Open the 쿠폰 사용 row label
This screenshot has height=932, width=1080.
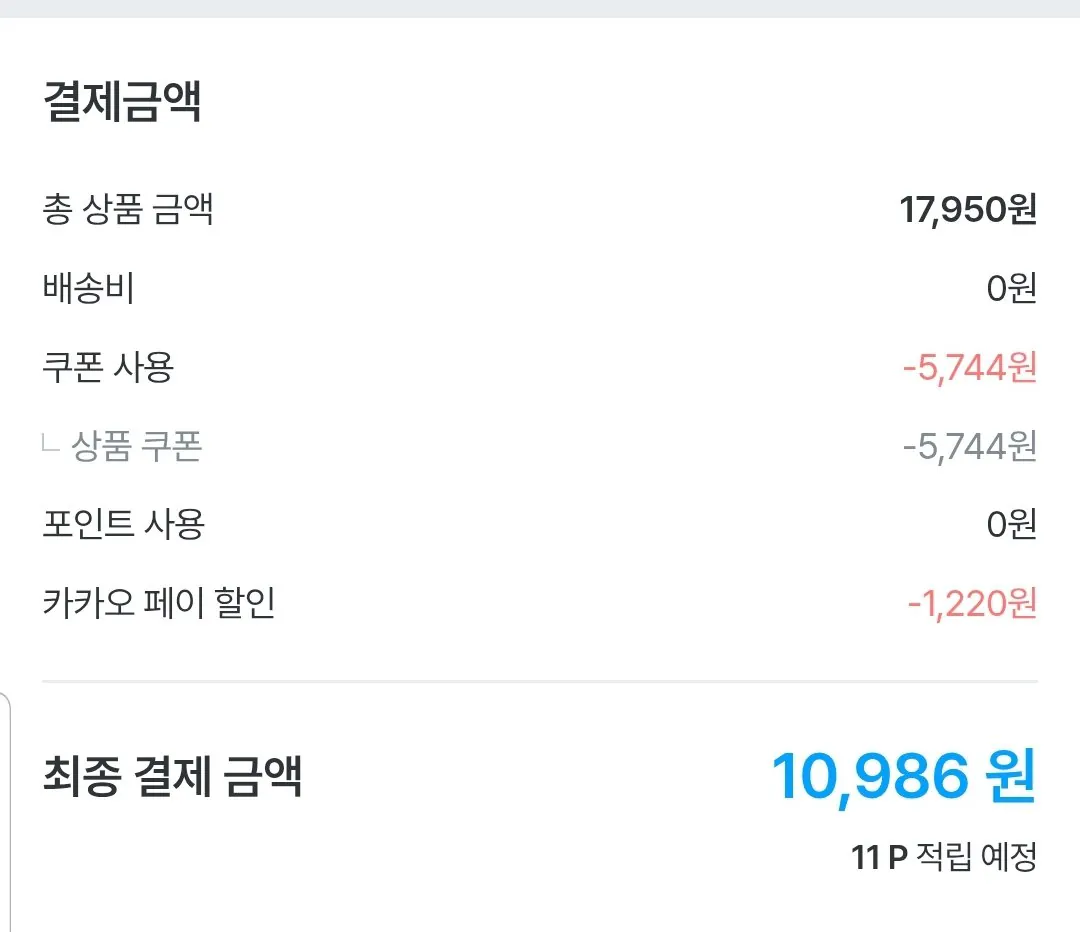tap(108, 367)
